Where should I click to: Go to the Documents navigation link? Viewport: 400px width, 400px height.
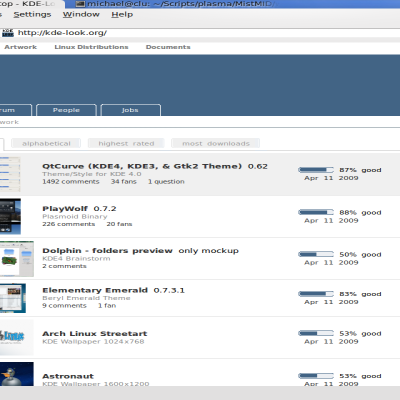[168, 47]
